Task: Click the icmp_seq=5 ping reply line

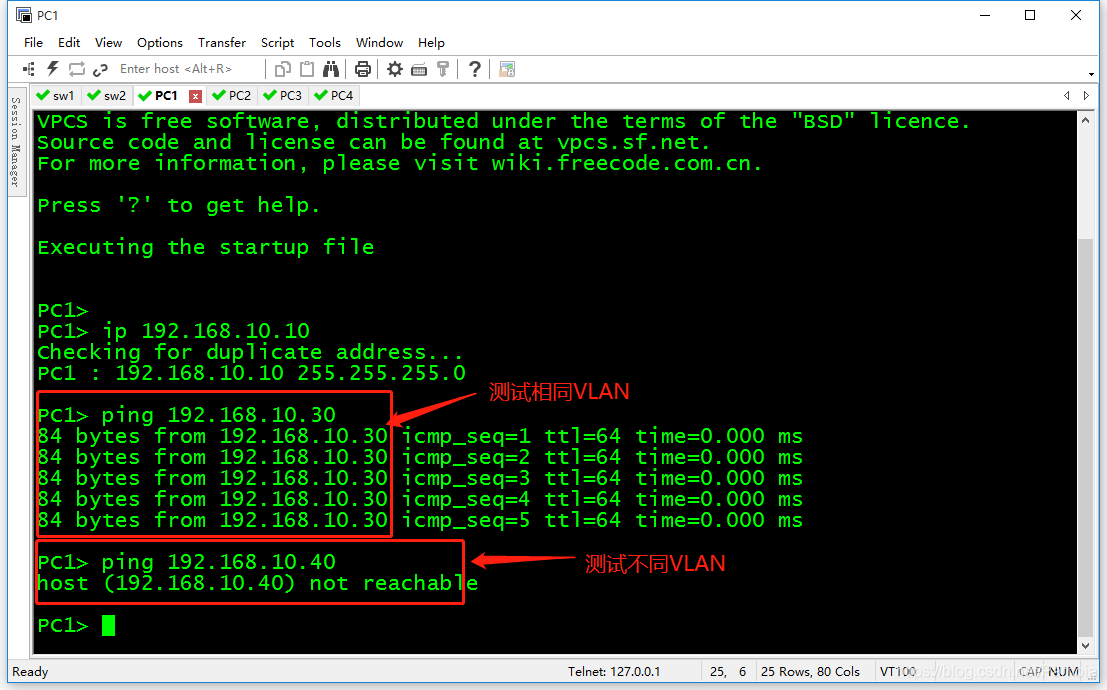Action: tap(420, 520)
